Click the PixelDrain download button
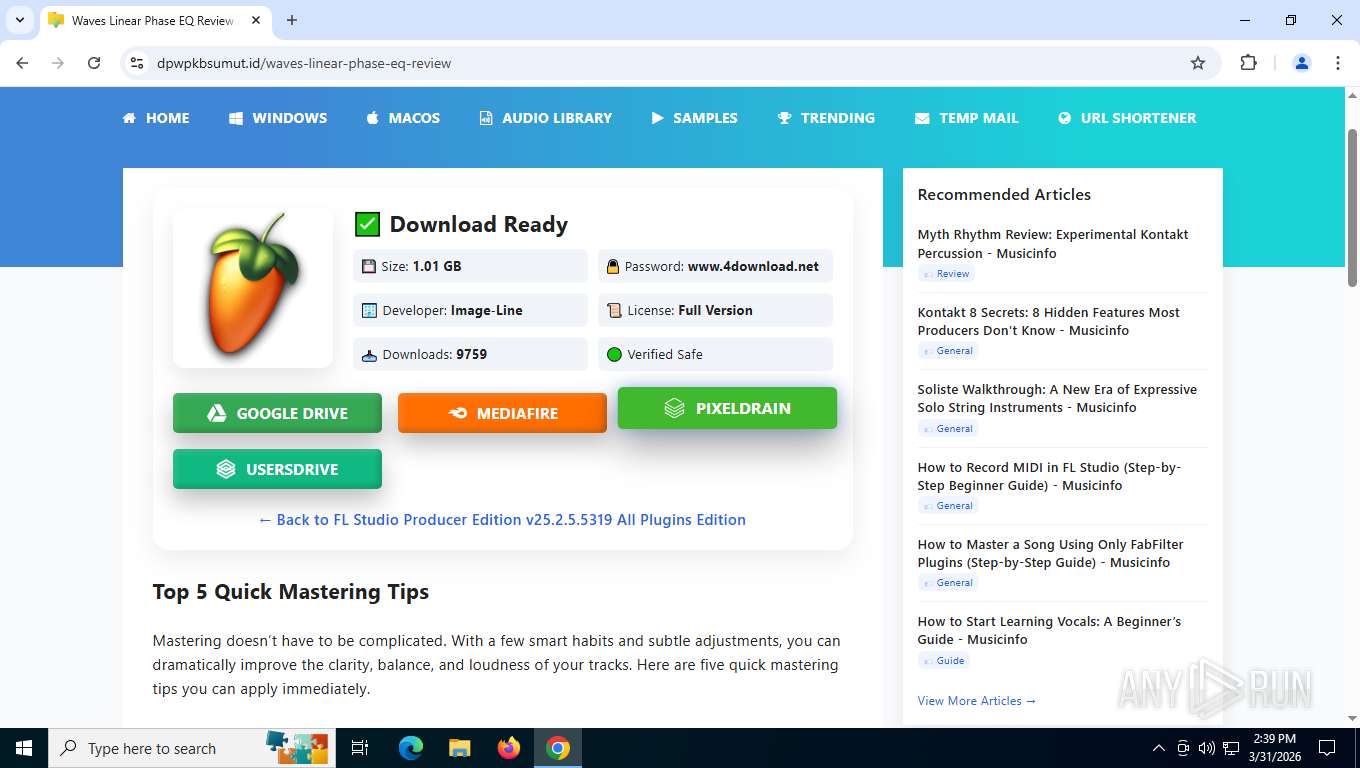 [x=727, y=408]
